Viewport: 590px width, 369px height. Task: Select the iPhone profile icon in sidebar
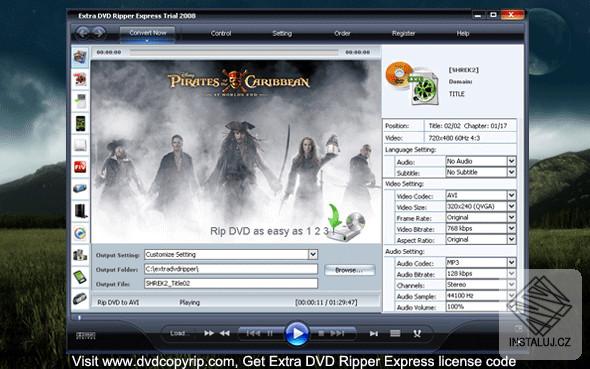80,123
